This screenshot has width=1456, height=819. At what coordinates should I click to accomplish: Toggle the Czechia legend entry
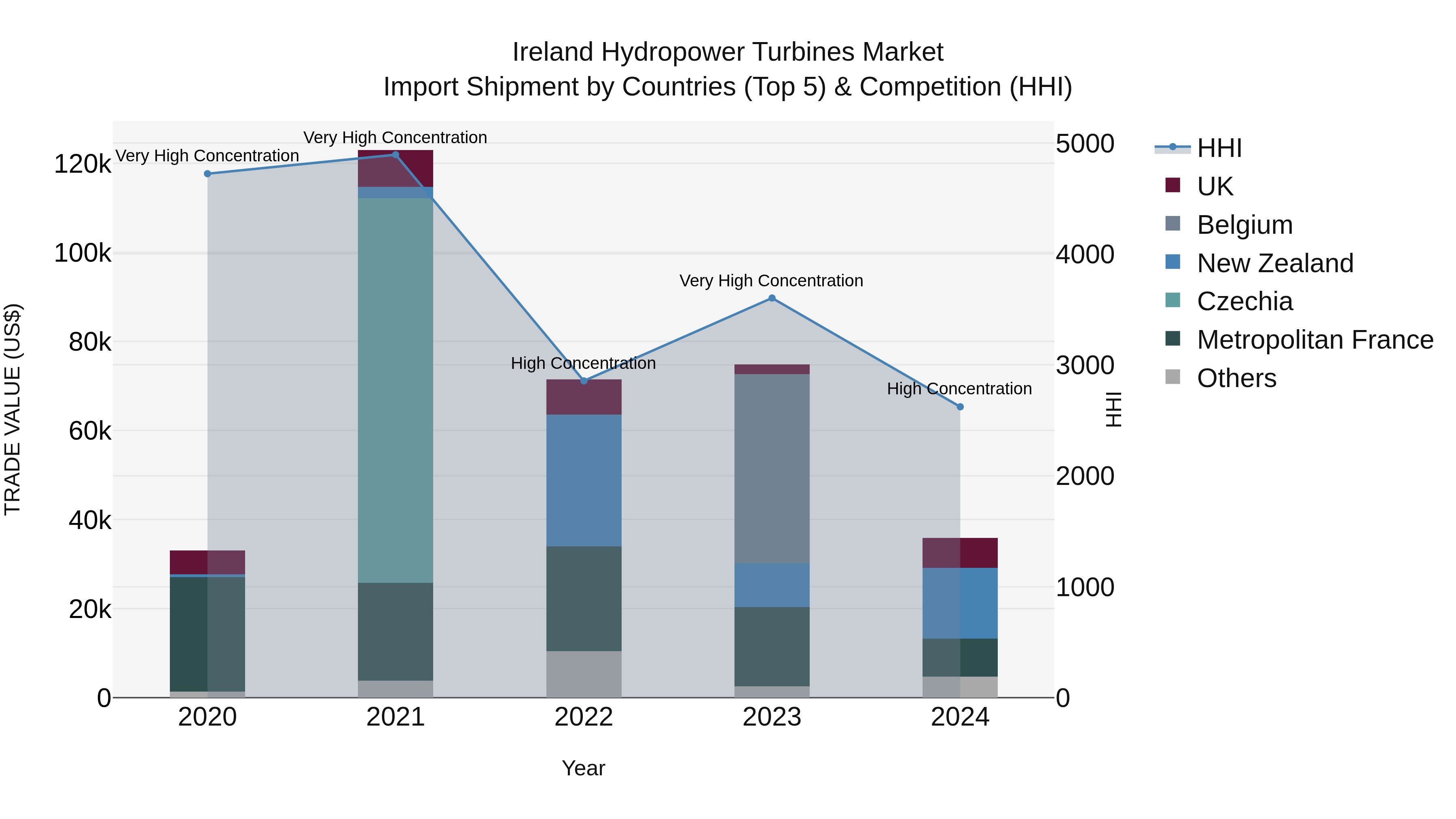coord(1228,301)
